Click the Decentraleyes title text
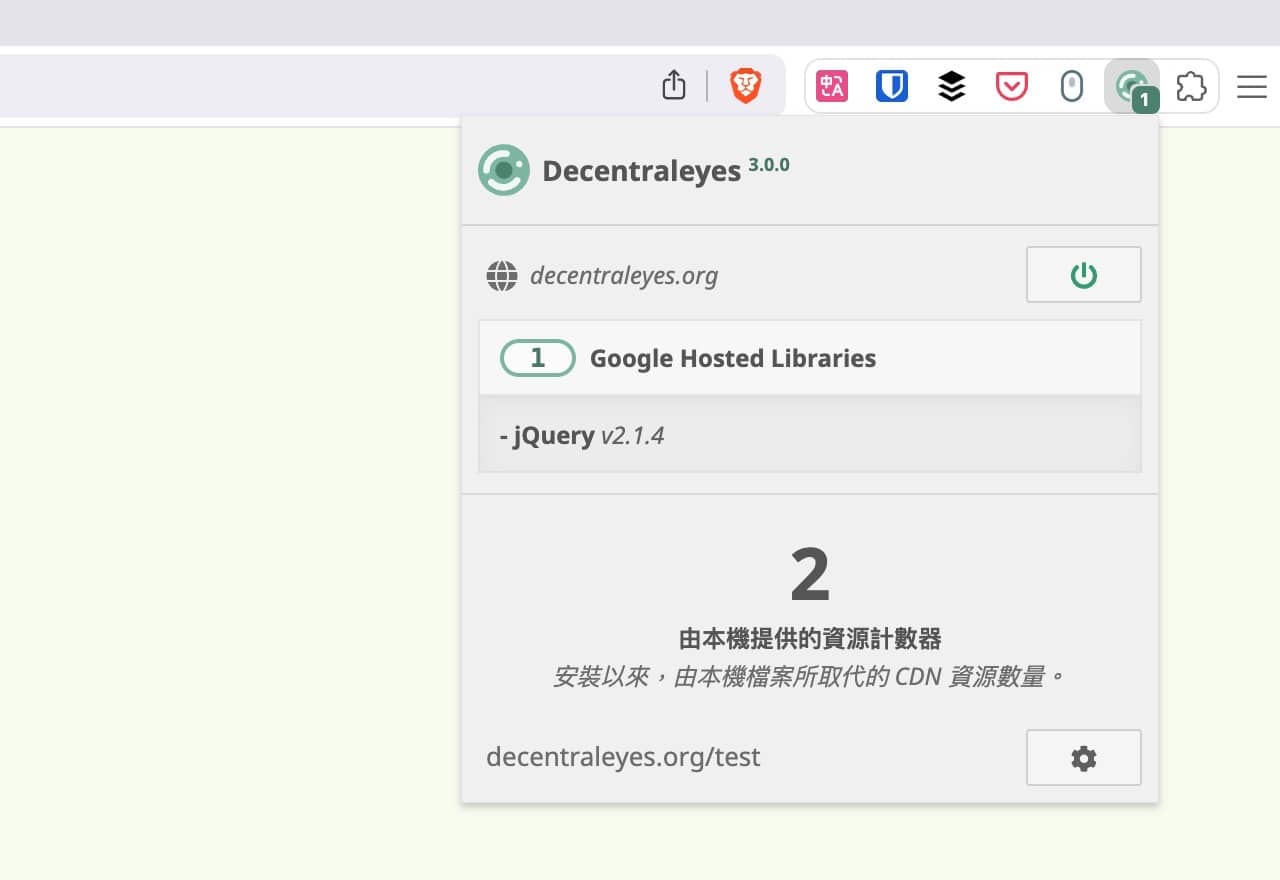 [641, 171]
